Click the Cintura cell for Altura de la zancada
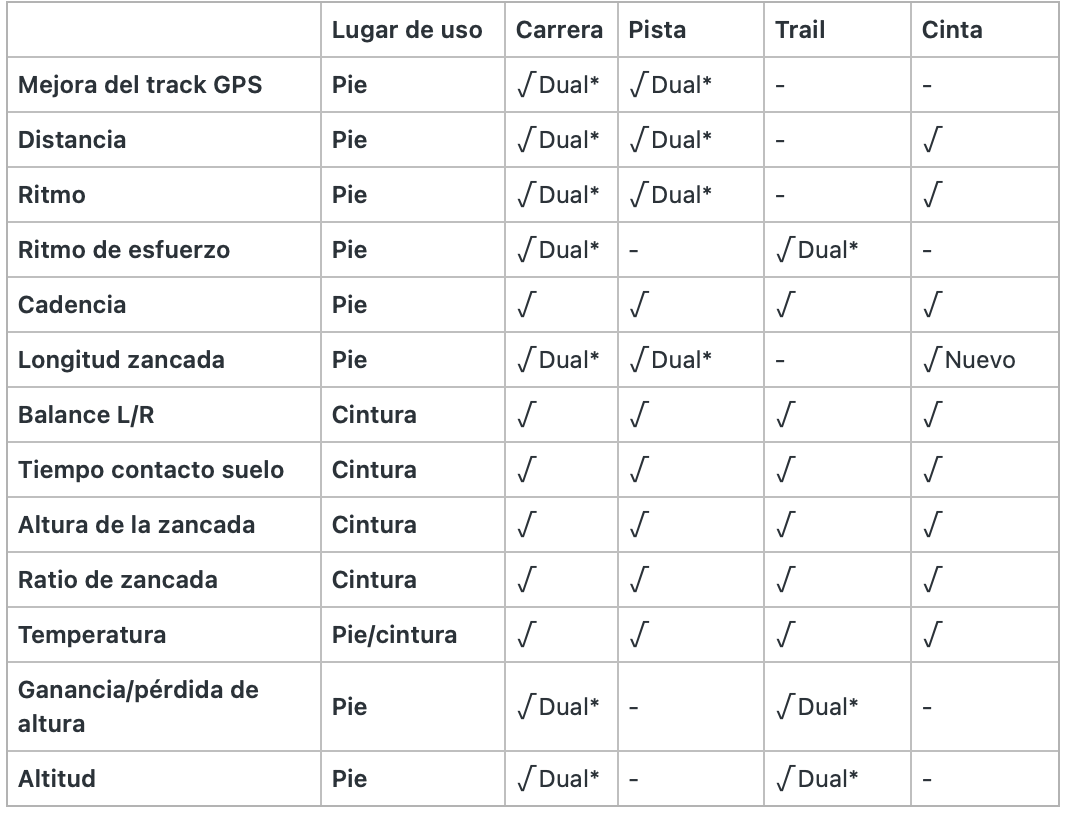Viewport: 1072px width, 816px height. (374, 525)
